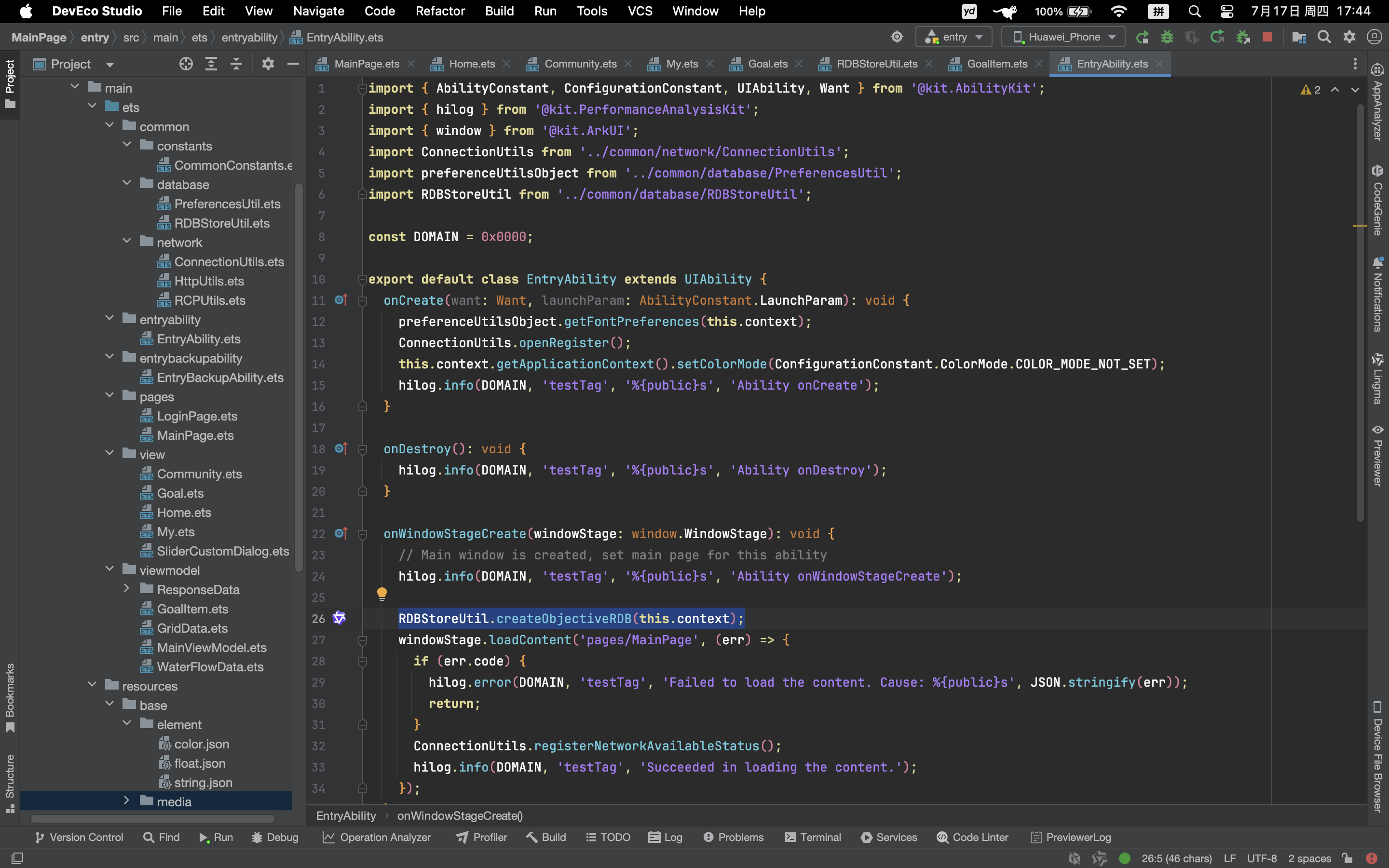The width and height of the screenshot is (1389, 868).
Task: Click the red error indicator in status bar
Action: pos(1372,858)
